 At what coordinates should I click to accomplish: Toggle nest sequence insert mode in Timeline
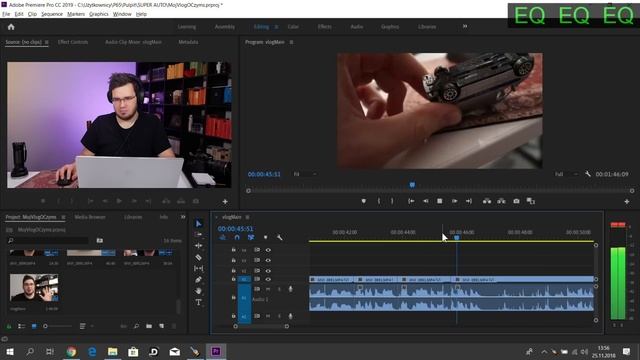click(x=223, y=238)
